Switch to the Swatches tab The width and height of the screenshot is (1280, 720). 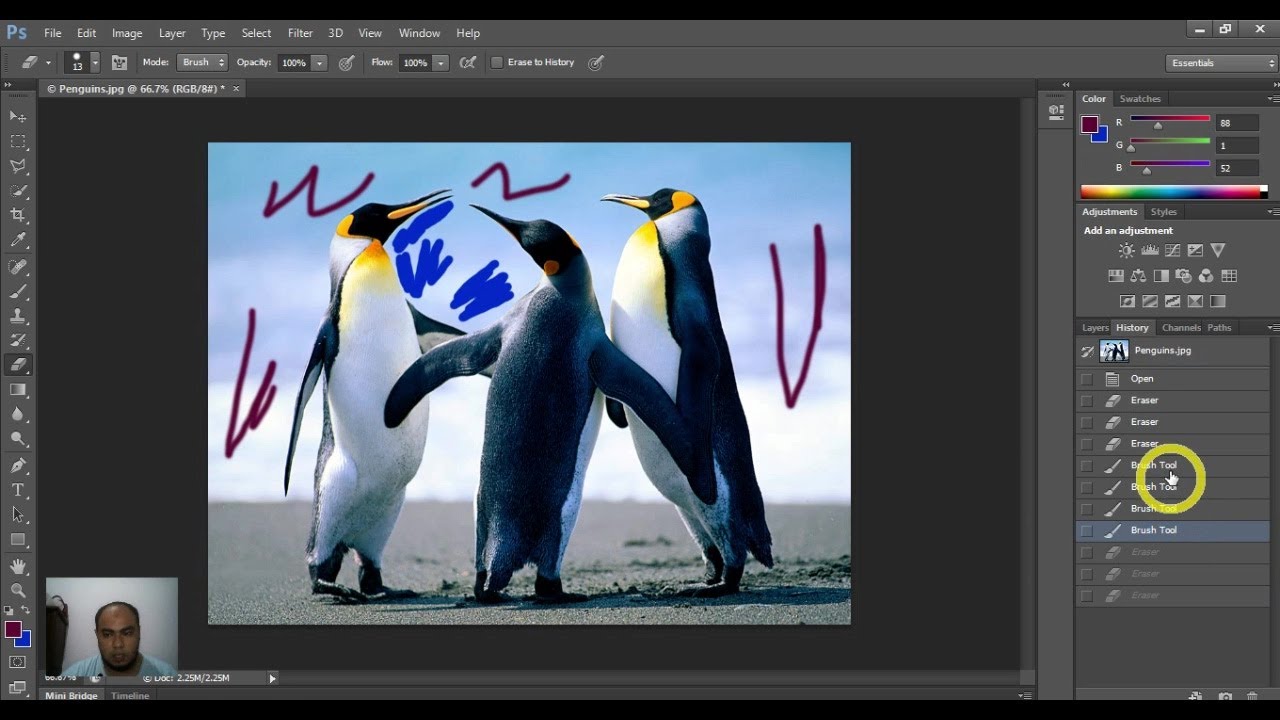click(1140, 99)
